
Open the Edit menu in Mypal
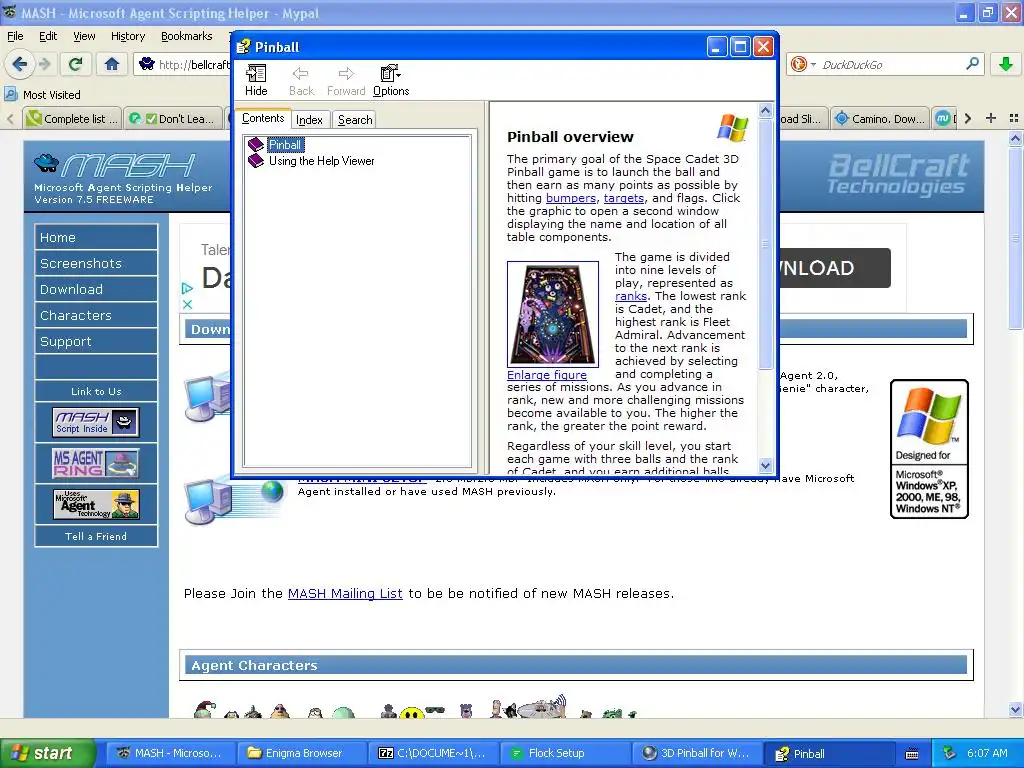(x=48, y=36)
